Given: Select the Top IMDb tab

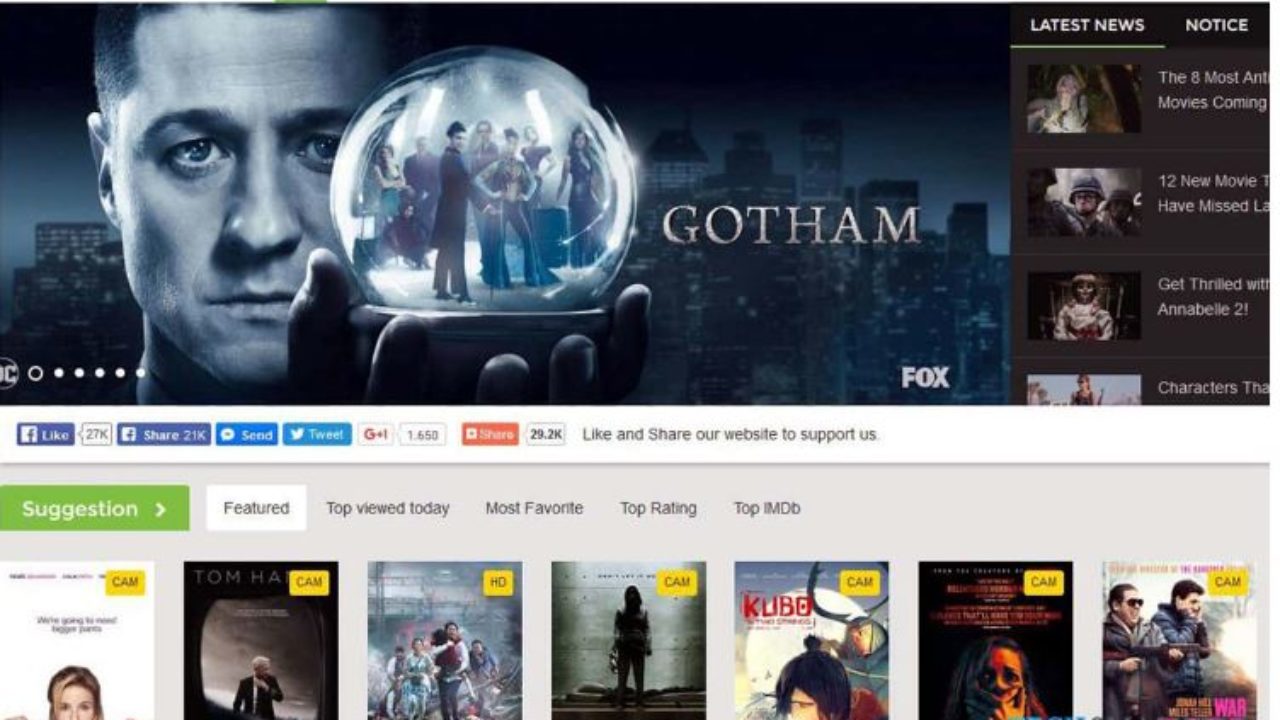Looking at the screenshot, I should point(767,508).
